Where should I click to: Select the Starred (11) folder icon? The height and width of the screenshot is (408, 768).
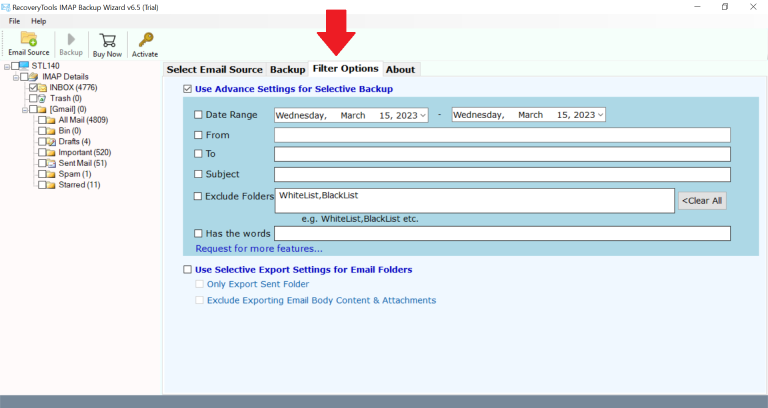[x=50, y=185]
